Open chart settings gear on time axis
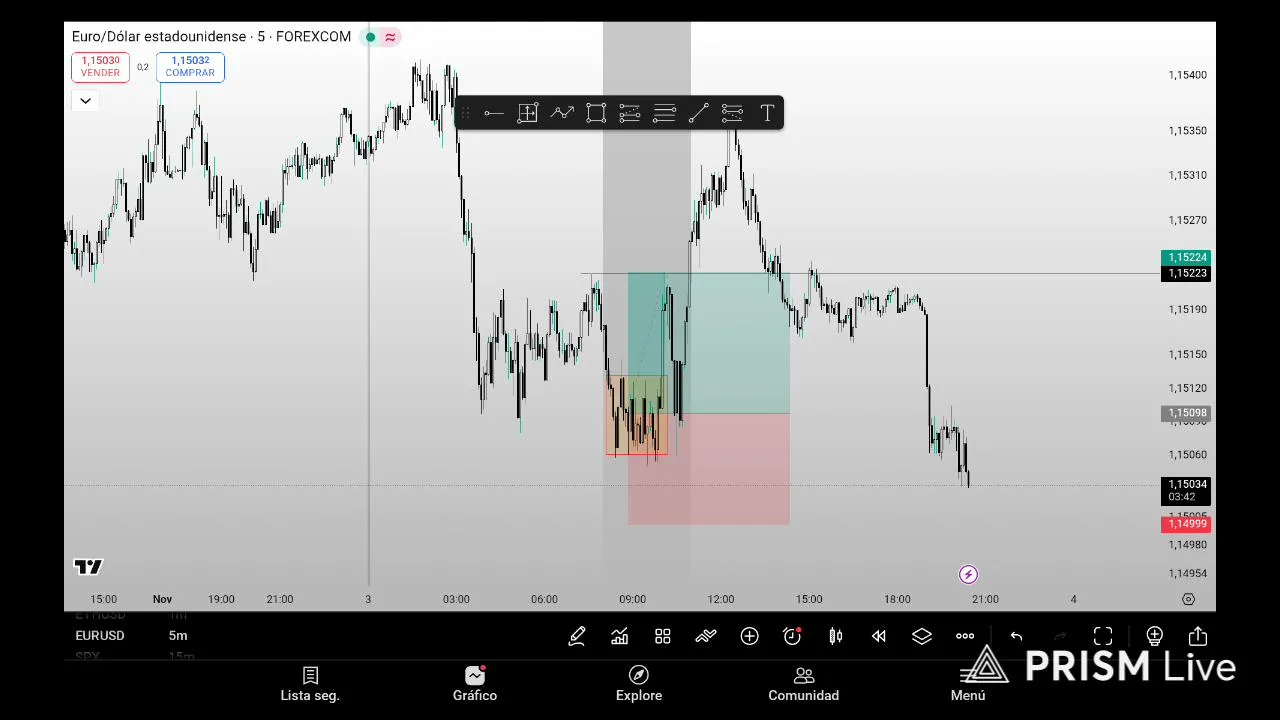 pyautogui.click(x=1188, y=599)
